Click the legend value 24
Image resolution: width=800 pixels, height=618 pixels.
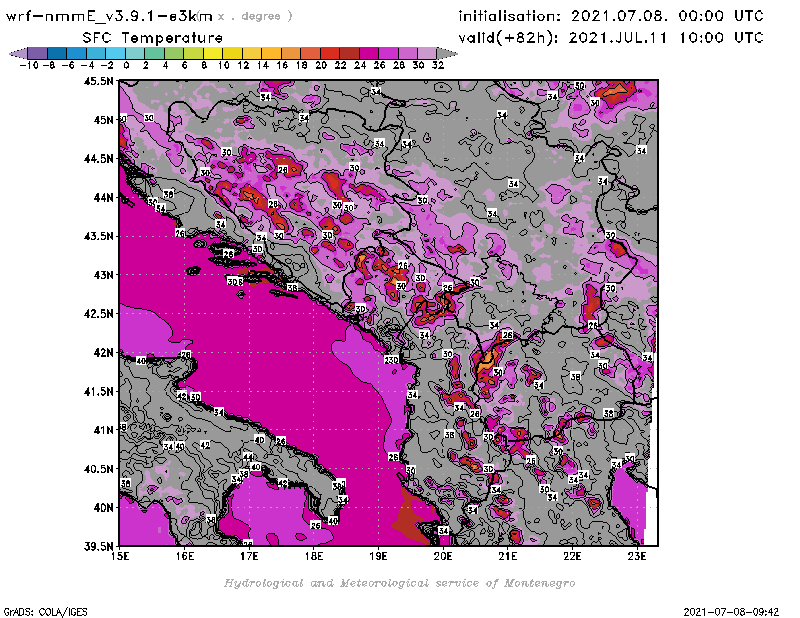click(360, 65)
